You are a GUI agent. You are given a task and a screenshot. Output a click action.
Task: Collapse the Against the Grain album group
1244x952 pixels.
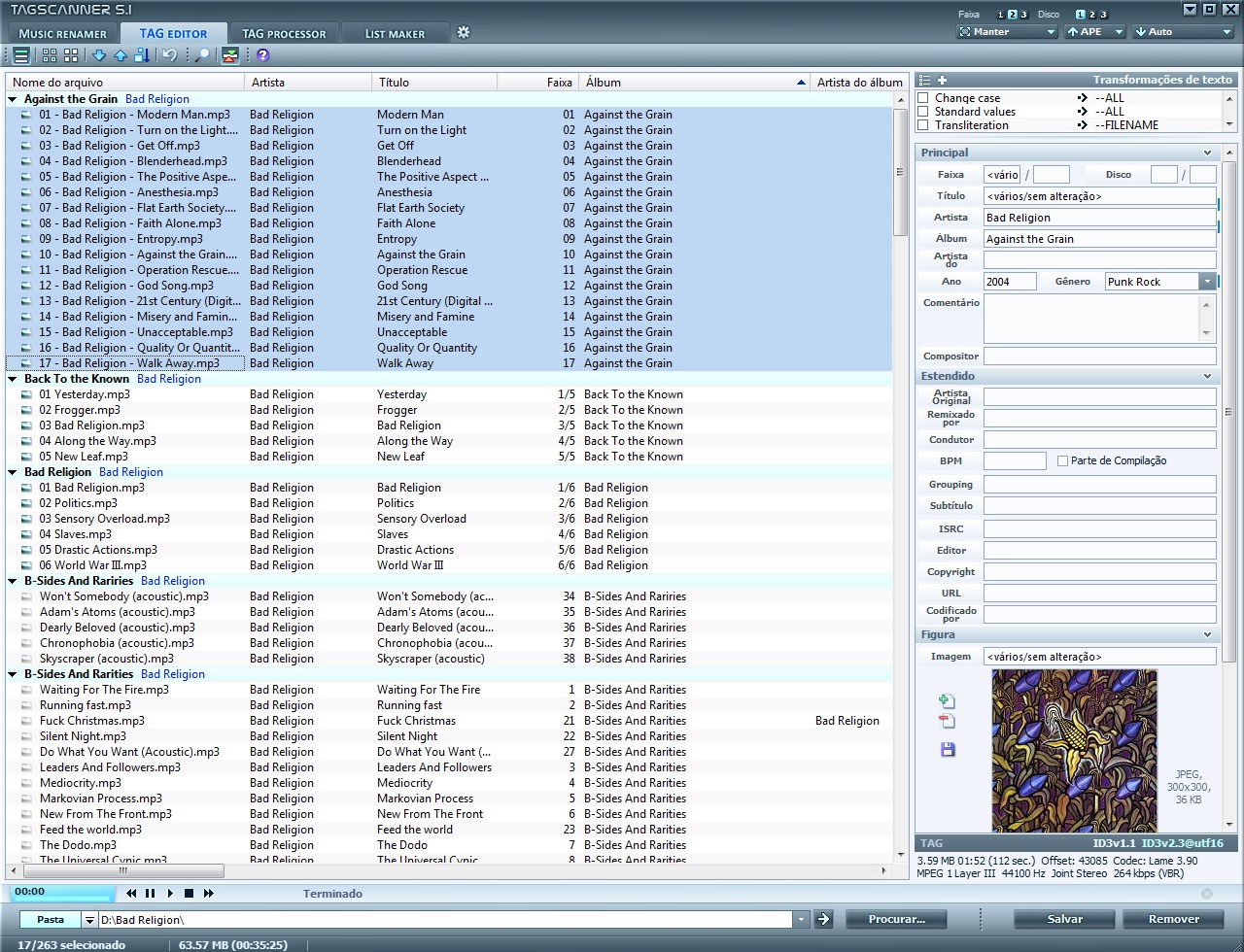12,98
